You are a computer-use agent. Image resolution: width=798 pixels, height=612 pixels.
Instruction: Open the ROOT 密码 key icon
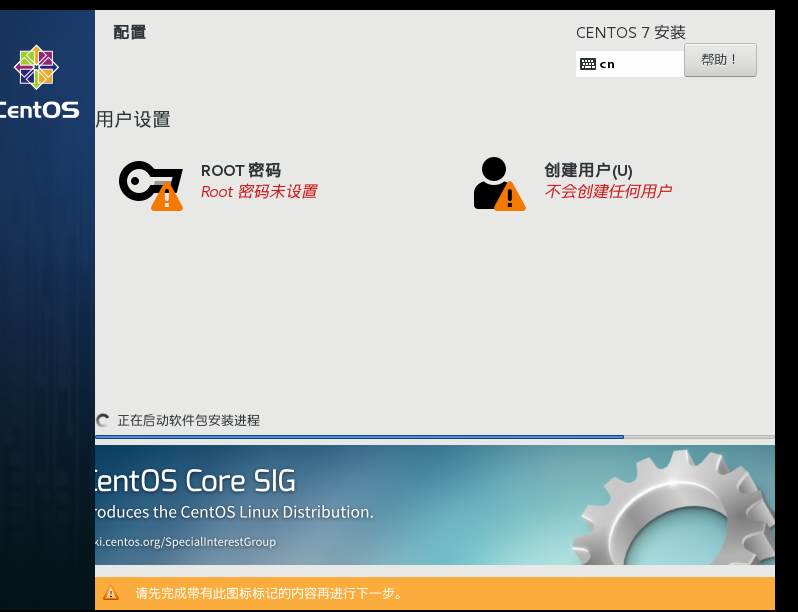(x=151, y=185)
